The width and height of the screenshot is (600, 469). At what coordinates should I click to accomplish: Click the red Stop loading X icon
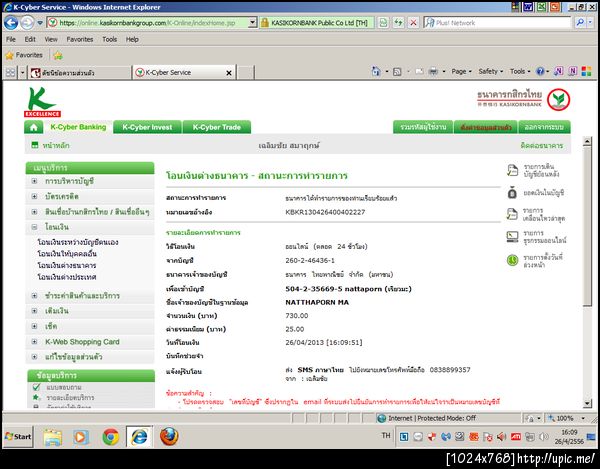coord(413,23)
